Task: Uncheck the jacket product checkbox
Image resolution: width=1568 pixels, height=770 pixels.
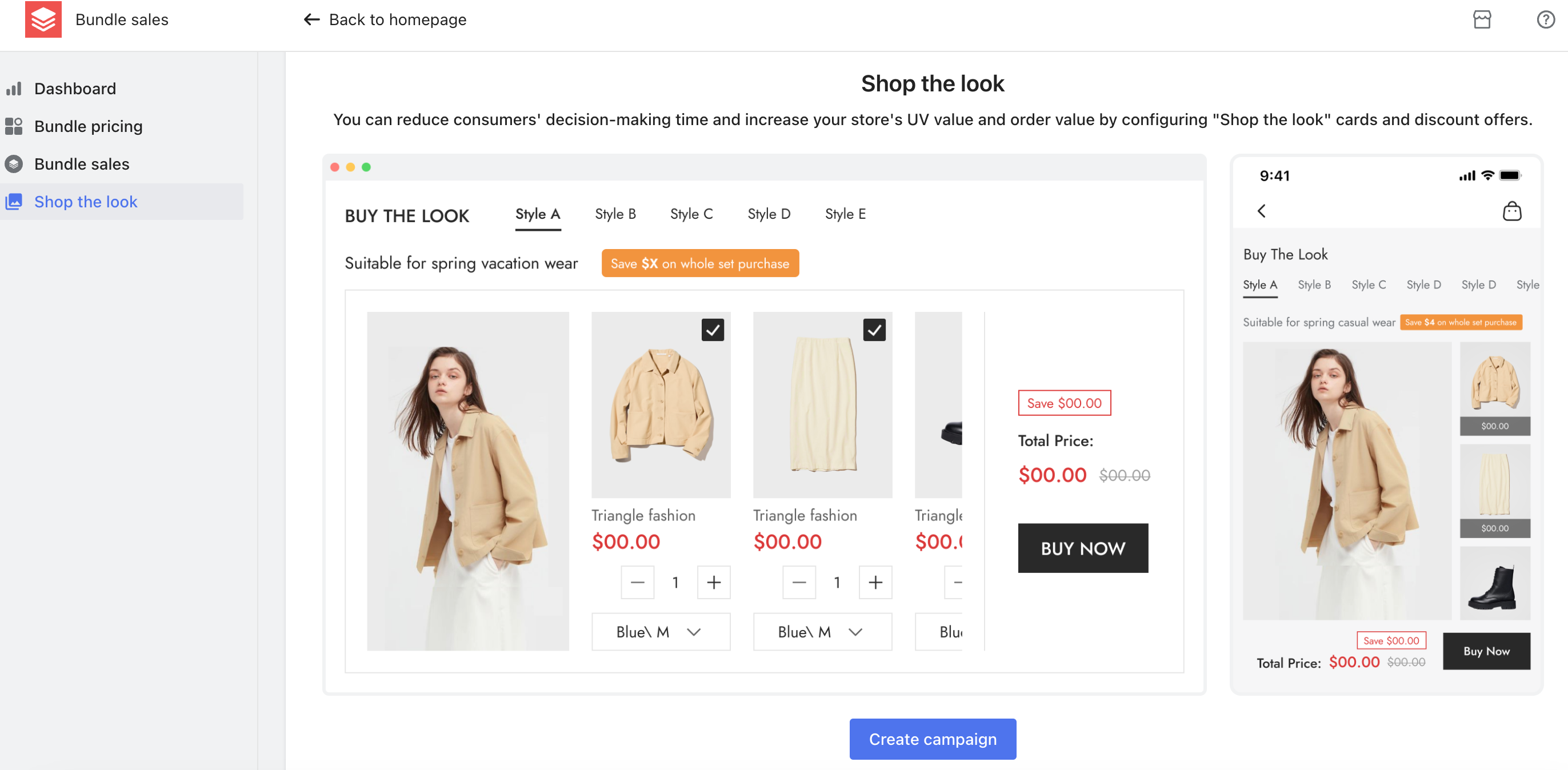Action: coord(712,330)
